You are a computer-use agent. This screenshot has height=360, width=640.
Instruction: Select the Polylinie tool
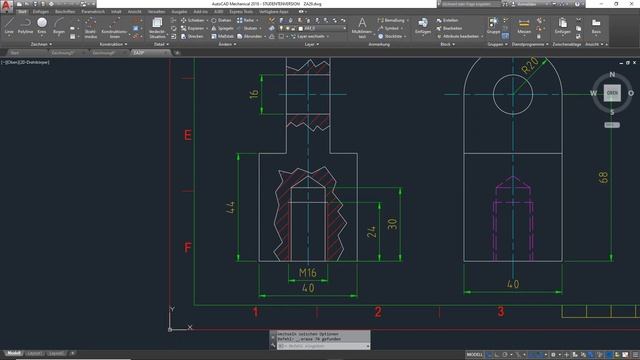25,26
